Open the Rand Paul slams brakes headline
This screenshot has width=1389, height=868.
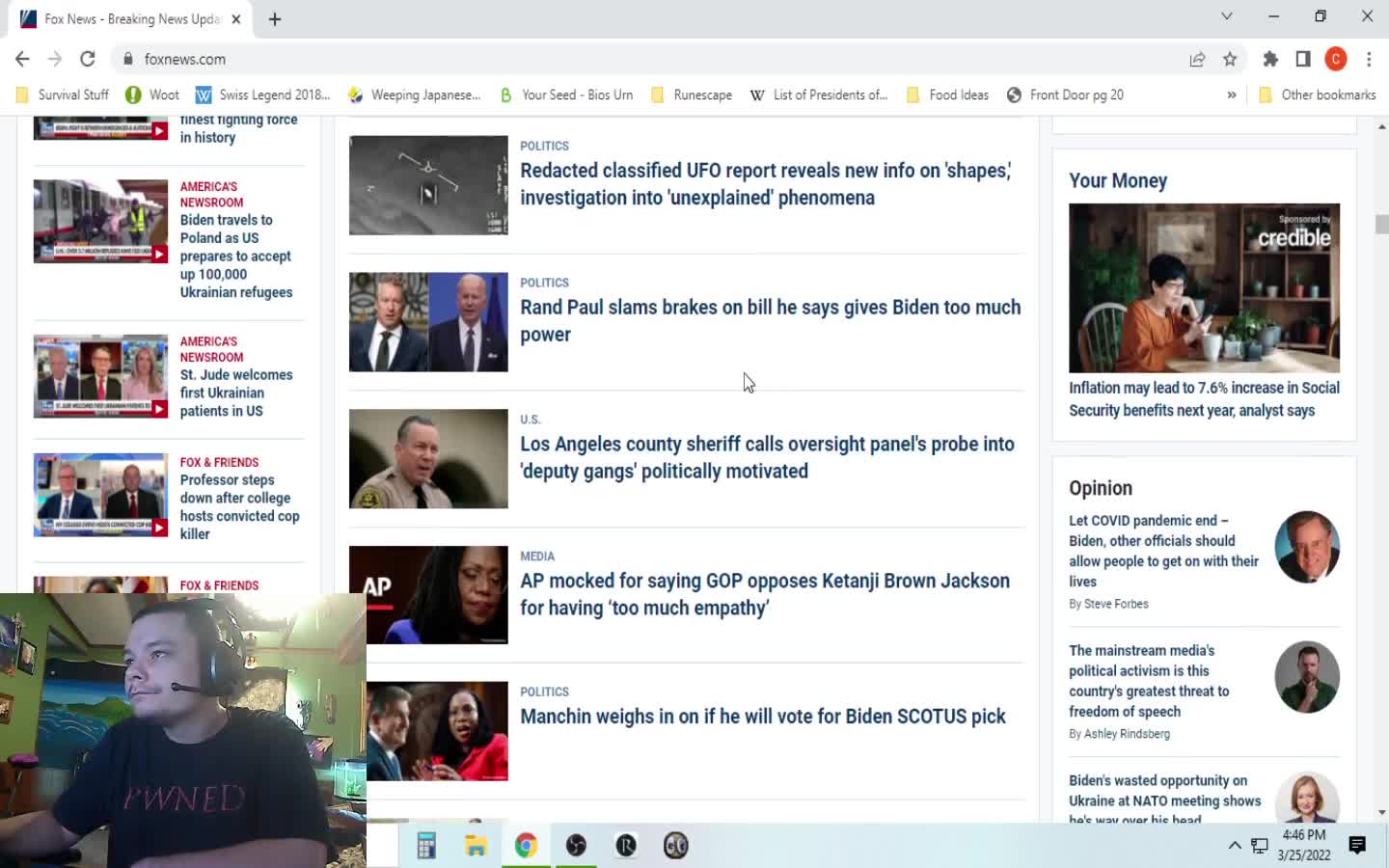pyautogui.click(x=771, y=320)
